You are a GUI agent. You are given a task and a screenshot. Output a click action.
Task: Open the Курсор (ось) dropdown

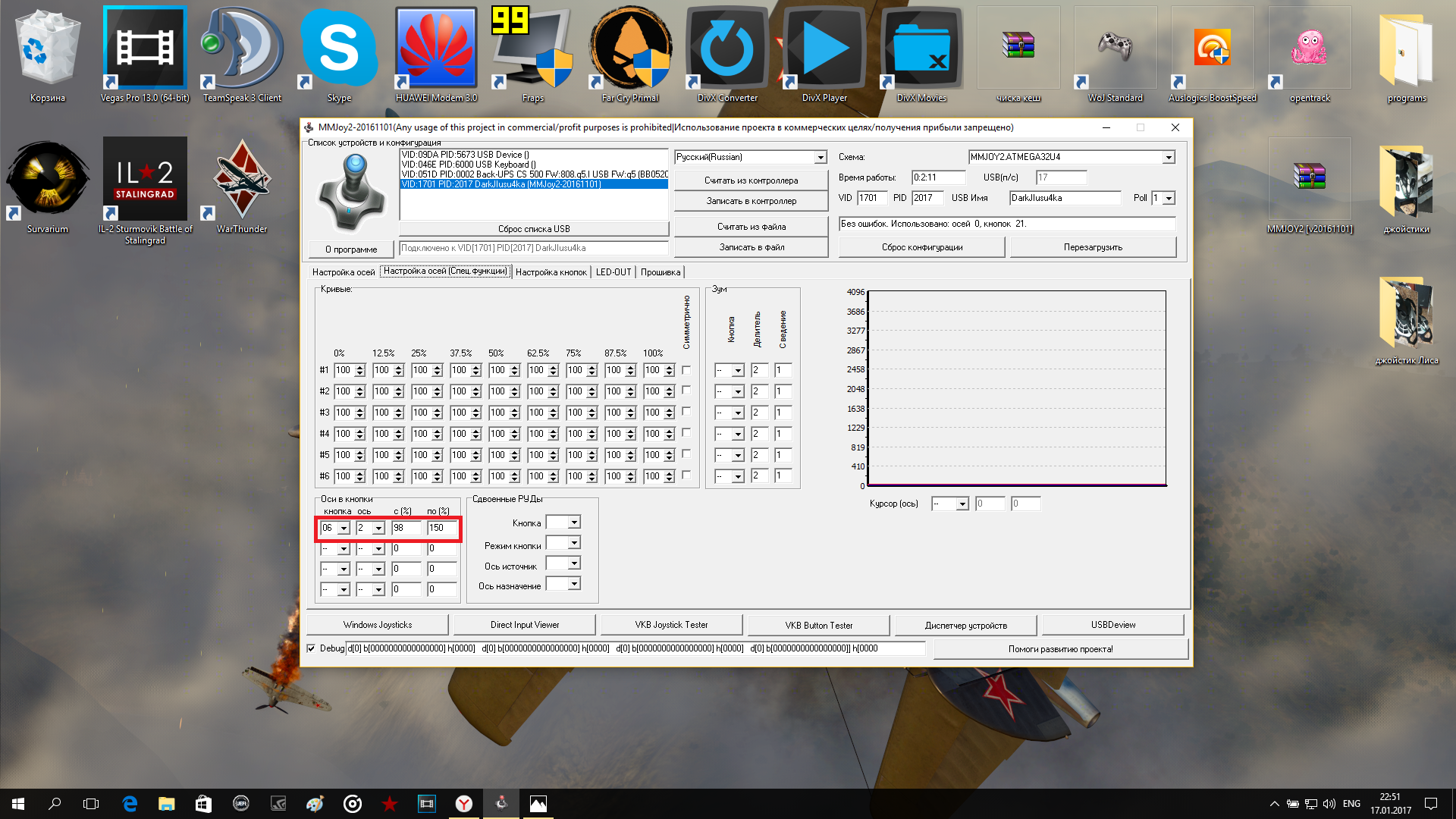click(962, 504)
